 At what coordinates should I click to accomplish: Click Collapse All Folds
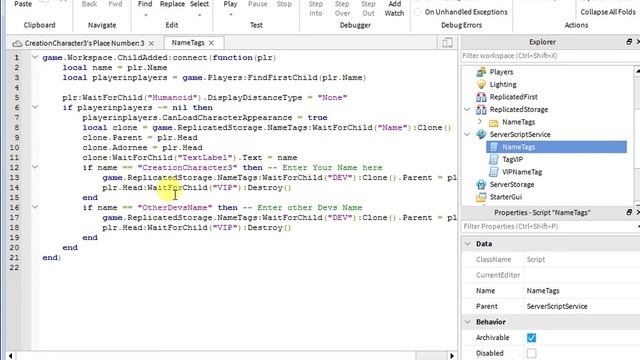coord(608,12)
